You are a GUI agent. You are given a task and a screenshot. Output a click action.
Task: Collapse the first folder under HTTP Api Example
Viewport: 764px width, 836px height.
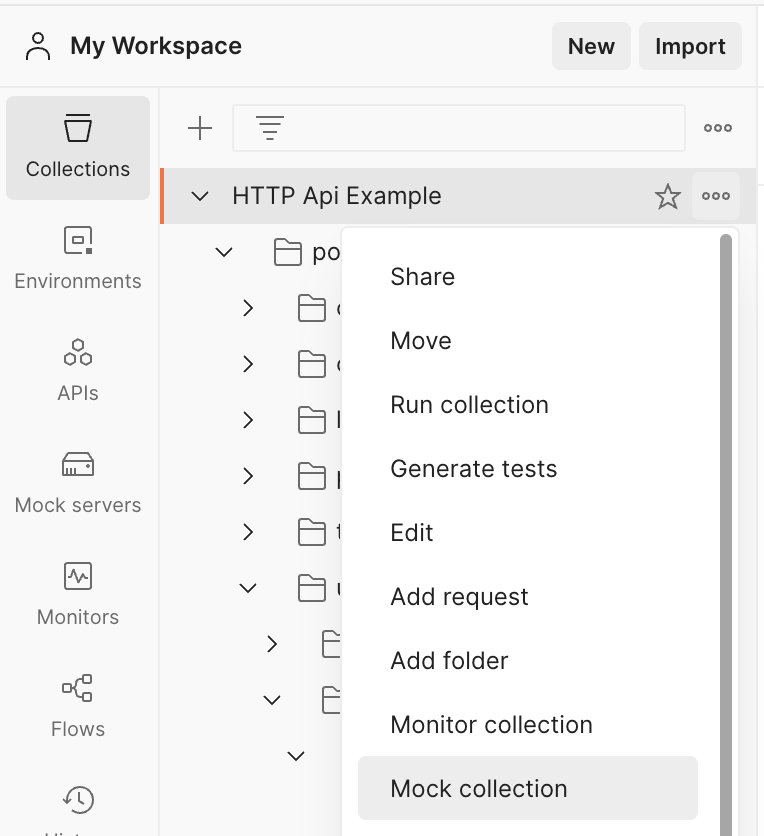pyautogui.click(x=224, y=253)
